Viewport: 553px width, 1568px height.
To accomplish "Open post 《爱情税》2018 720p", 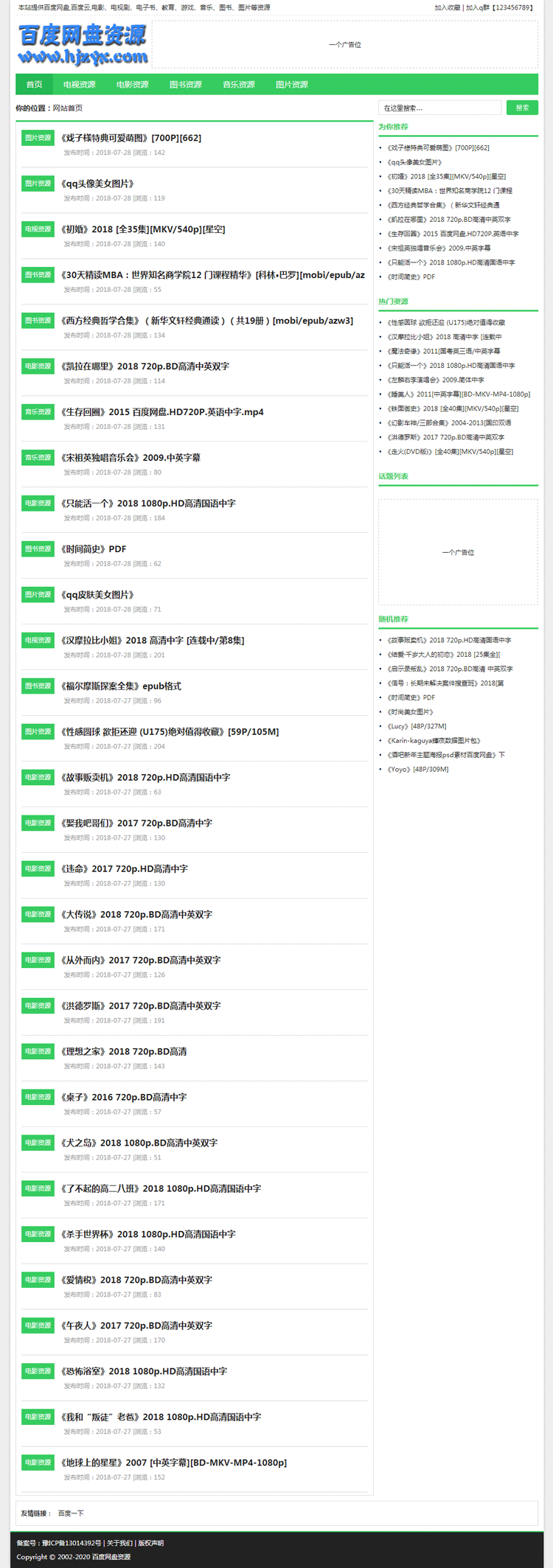I will point(136,1280).
